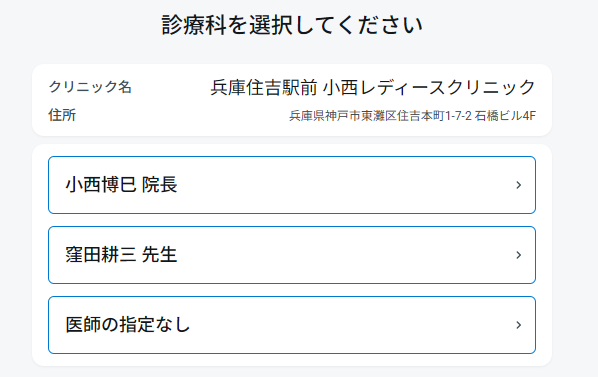598x377 pixels.
Task: Click empty middle area of 医師の指定なし row
Action: pos(351,325)
